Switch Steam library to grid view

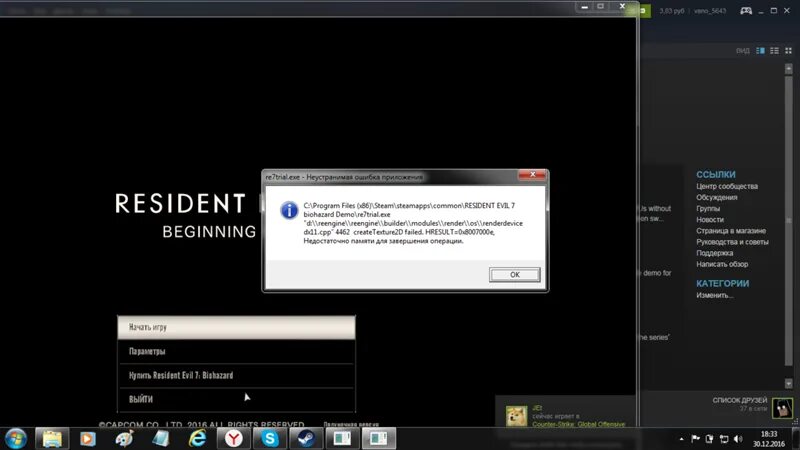pyautogui.click(x=788, y=51)
